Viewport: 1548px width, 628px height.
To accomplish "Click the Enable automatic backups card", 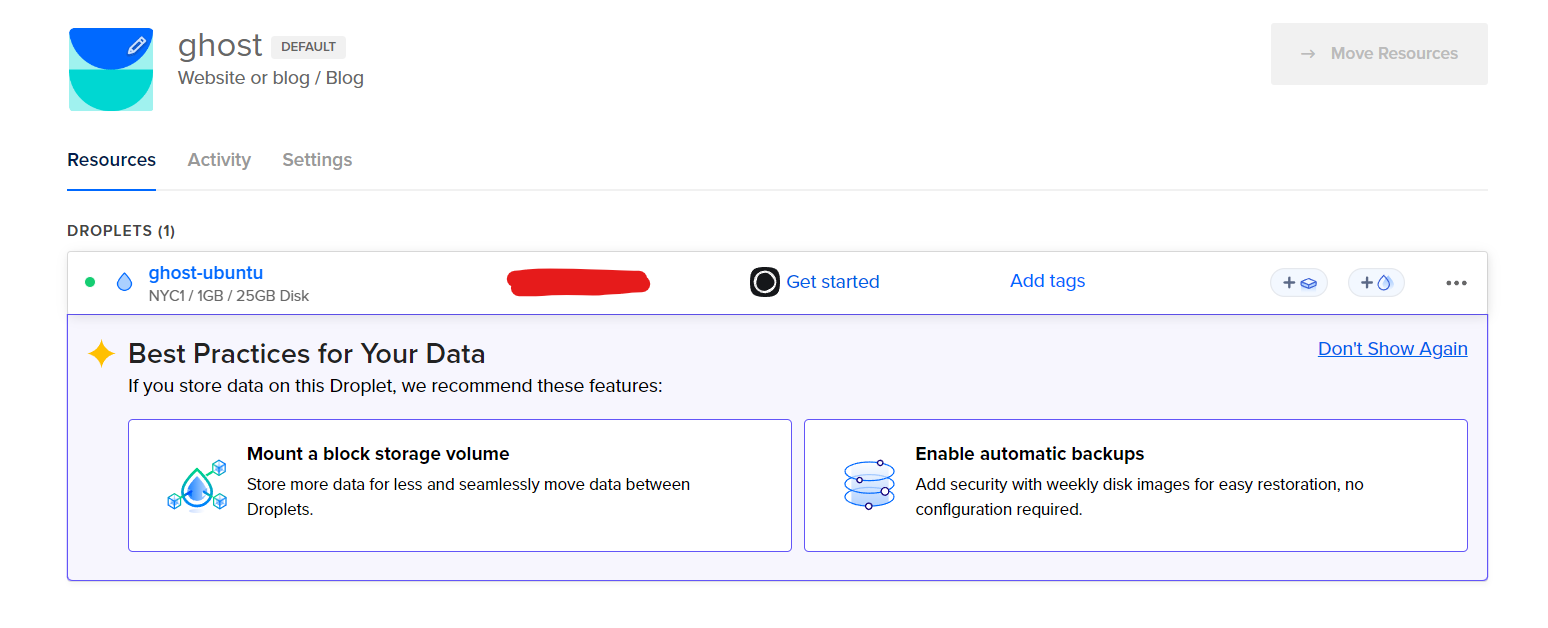I will (x=1135, y=485).
